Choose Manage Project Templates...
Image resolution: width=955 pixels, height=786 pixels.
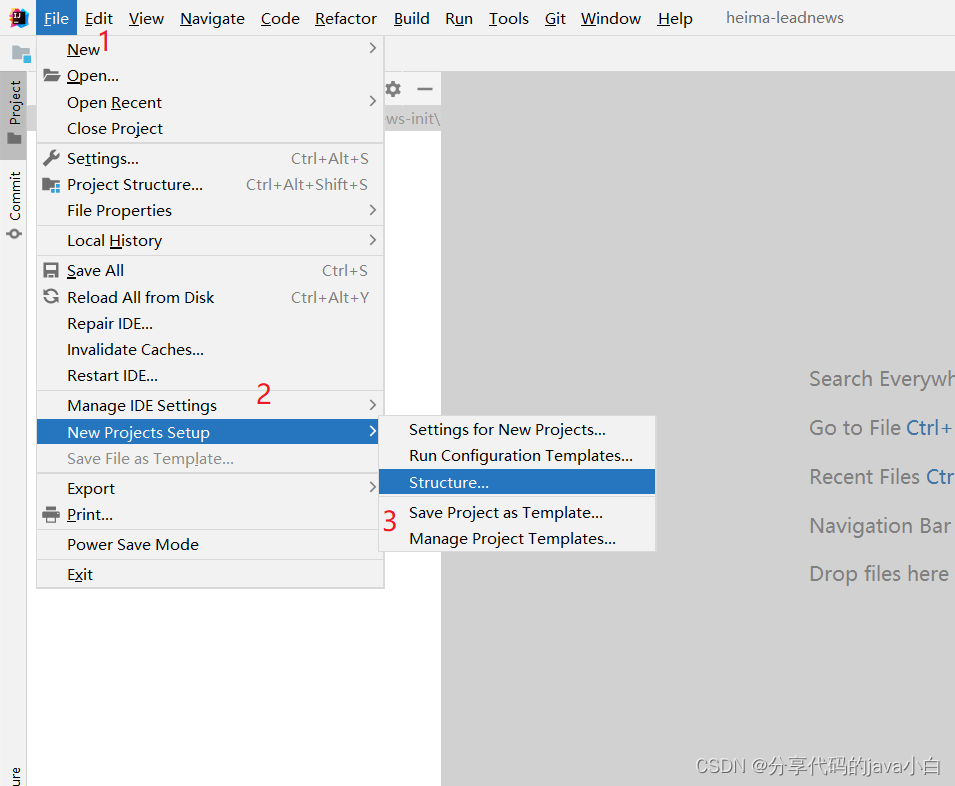(x=517, y=539)
